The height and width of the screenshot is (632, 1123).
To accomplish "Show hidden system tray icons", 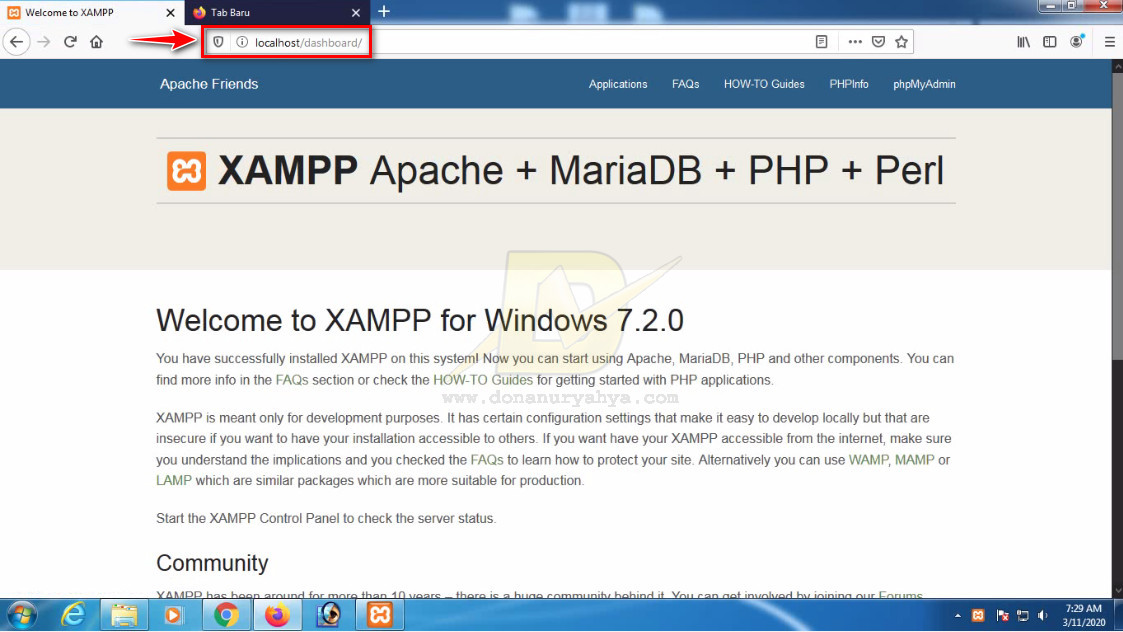I will (958, 616).
